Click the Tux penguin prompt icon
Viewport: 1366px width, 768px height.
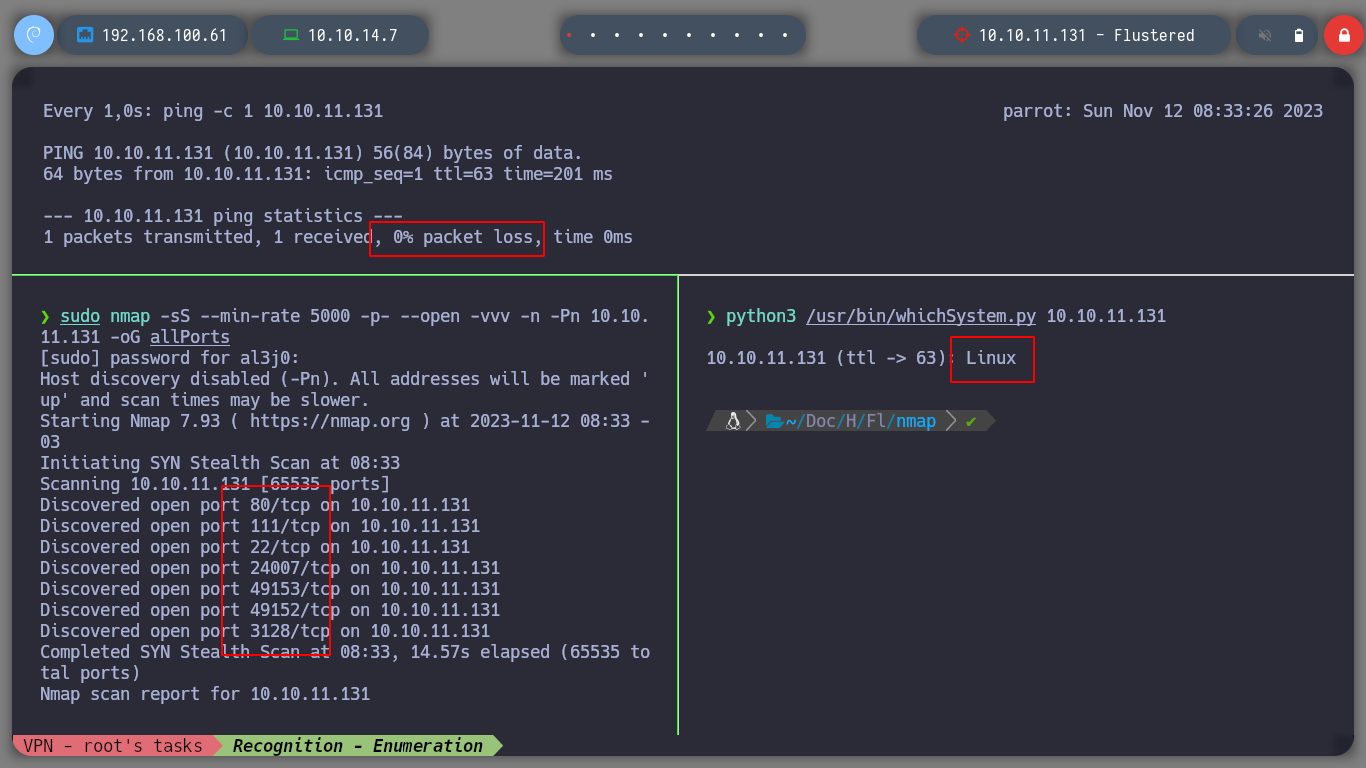(733, 421)
